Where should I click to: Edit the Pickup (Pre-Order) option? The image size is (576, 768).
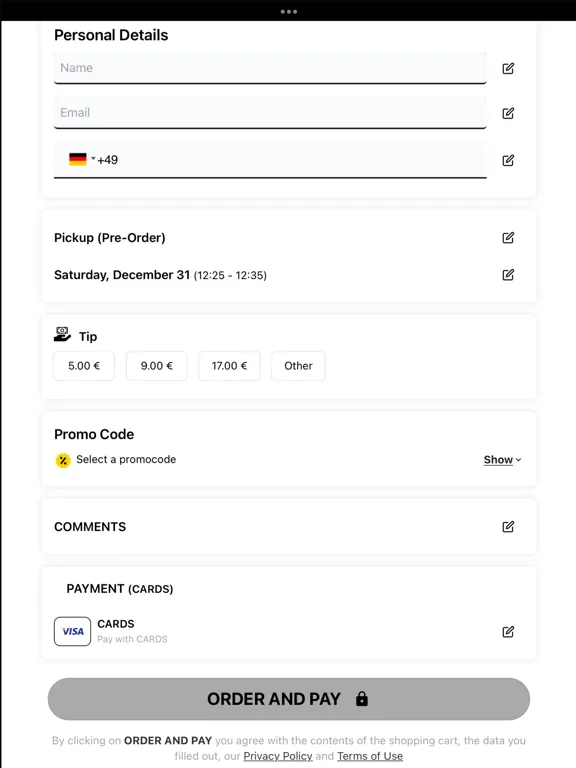tap(508, 238)
